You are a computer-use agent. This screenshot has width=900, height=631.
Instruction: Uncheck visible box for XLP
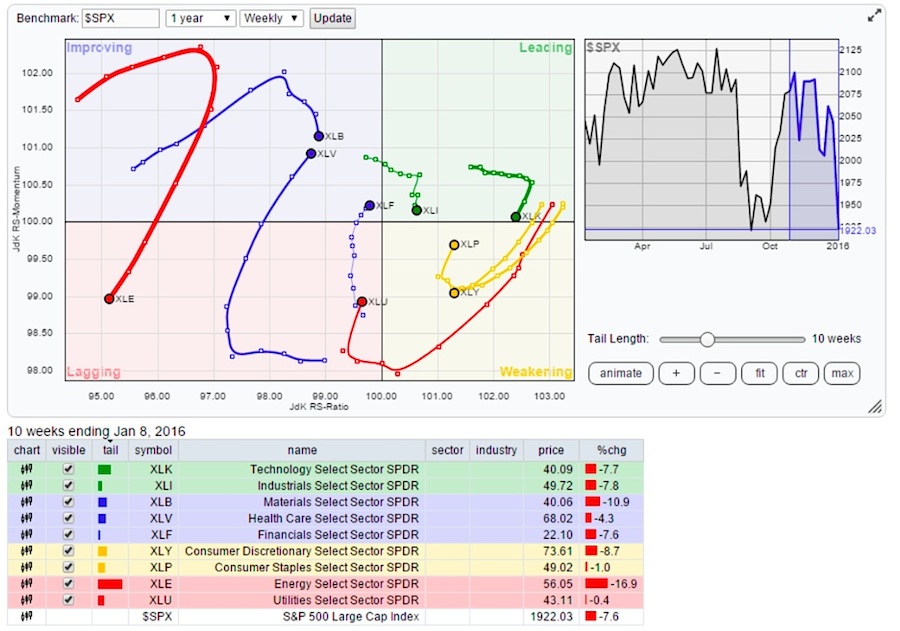coord(68,567)
